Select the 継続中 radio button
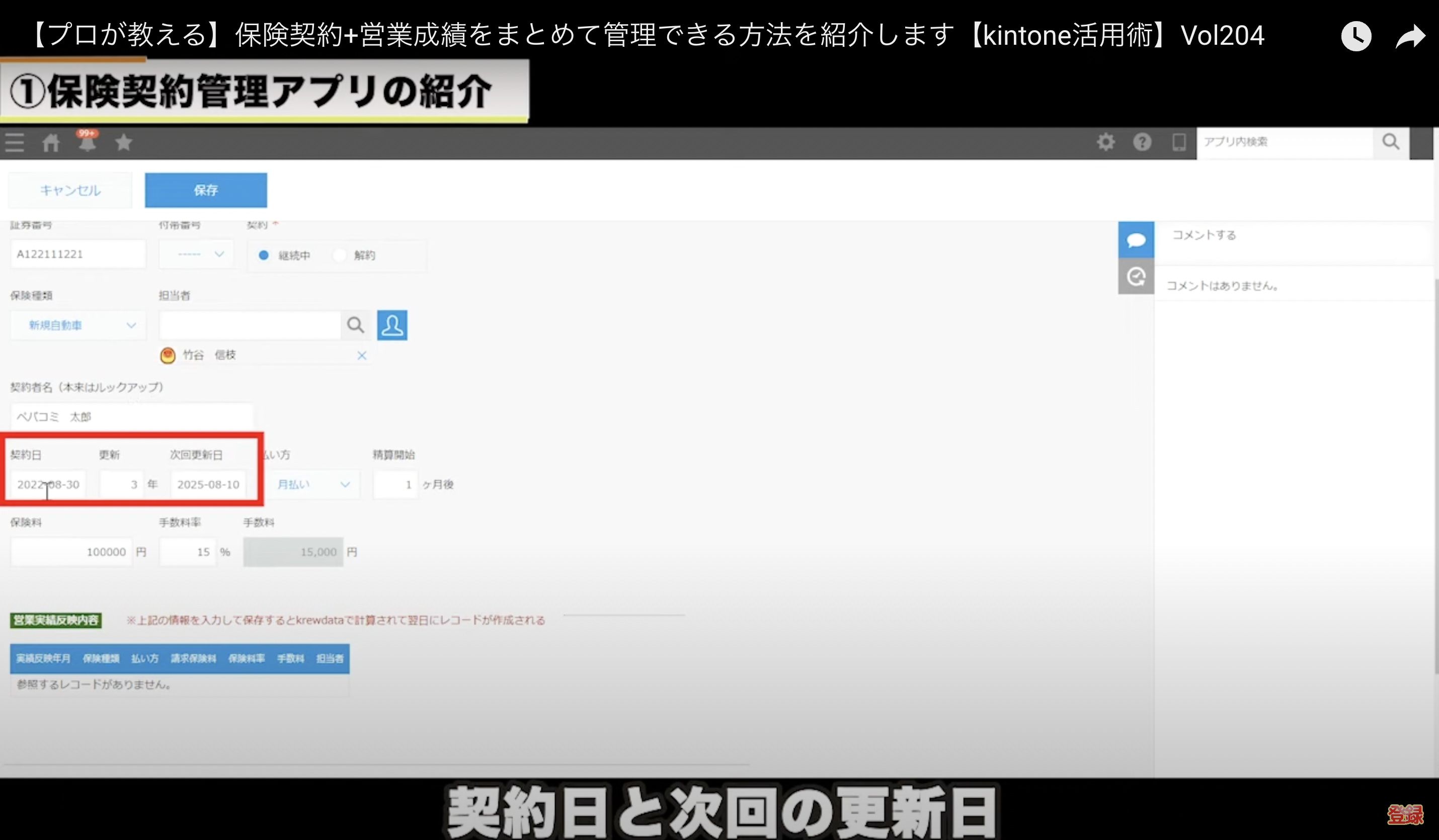 [x=264, y=255]
